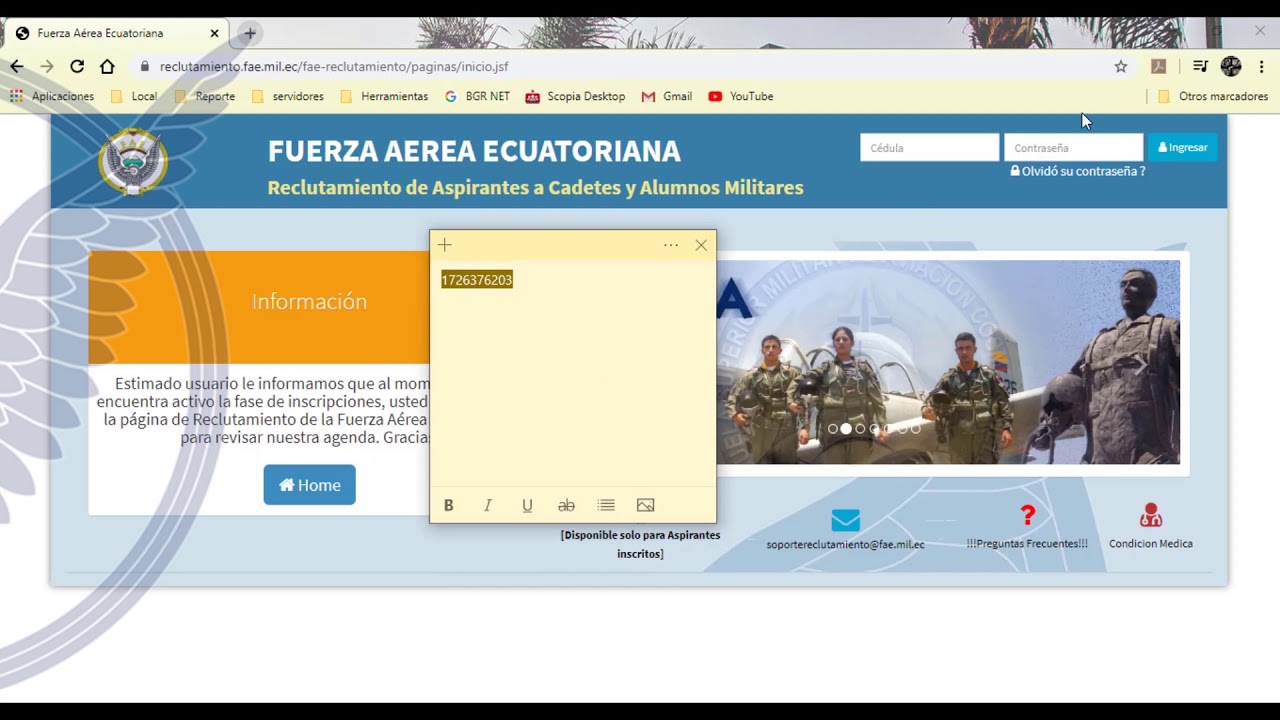Go back to the previous page
This screenshot has width=1280, height=720.
click(17, 66)
